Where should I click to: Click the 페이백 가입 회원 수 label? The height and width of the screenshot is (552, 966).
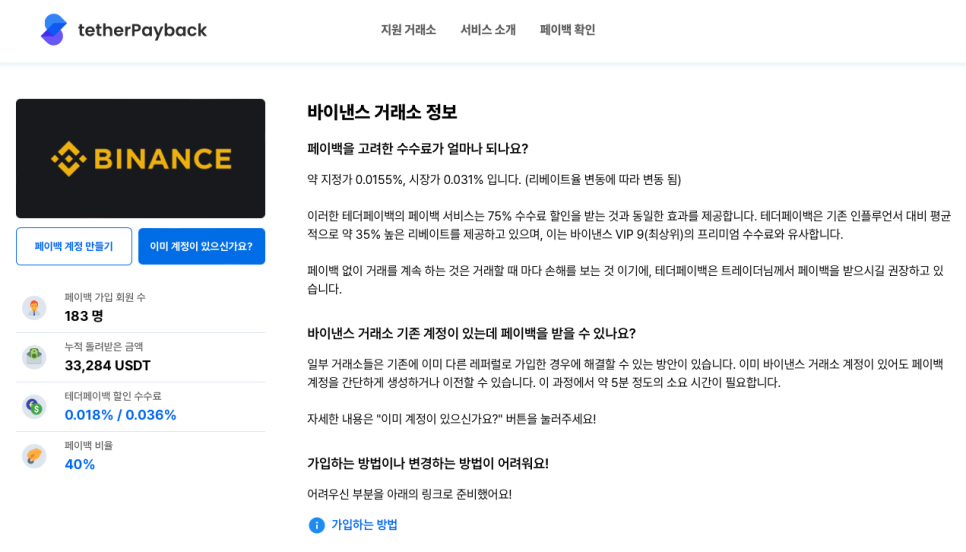(105, 297)
